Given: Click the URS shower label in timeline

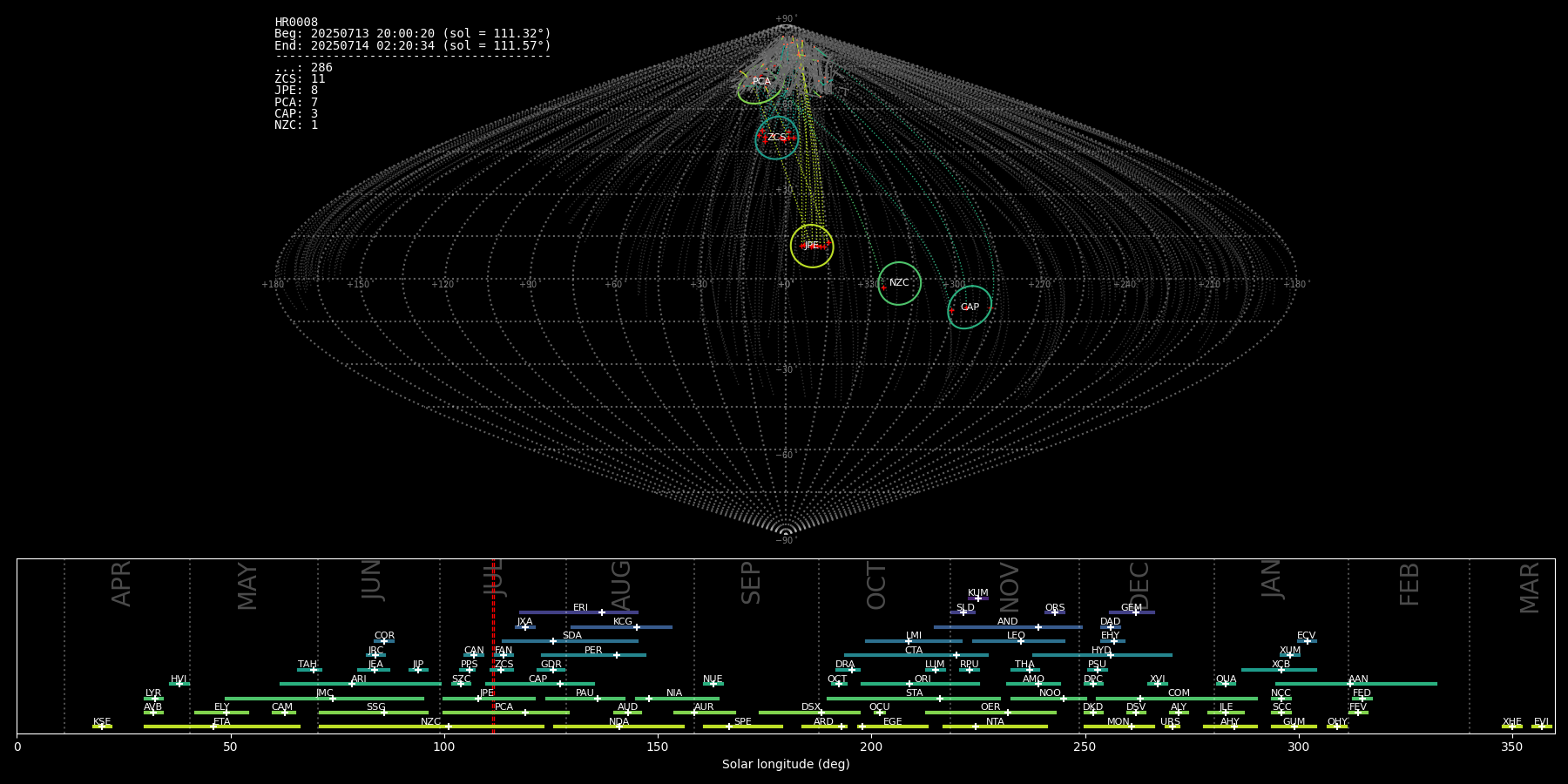Looking at the screenshot, I should (1170, 722).
